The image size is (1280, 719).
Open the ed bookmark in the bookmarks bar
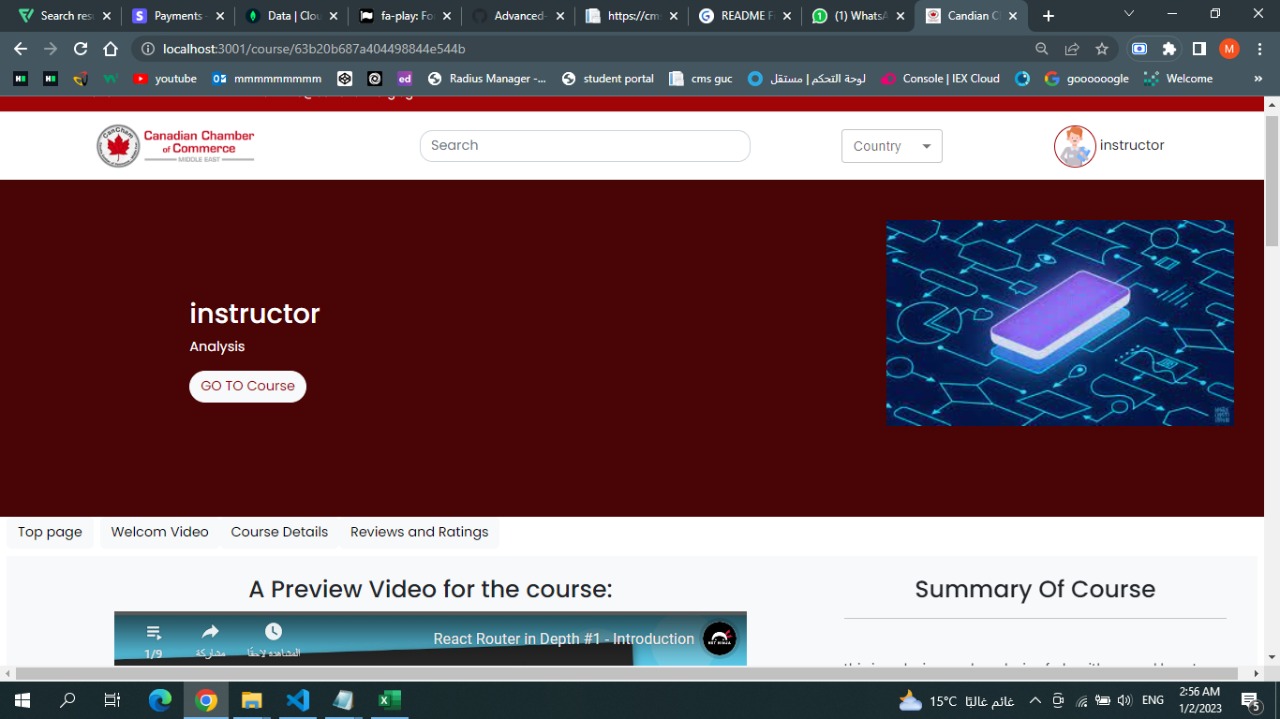(x=404, y=78)
